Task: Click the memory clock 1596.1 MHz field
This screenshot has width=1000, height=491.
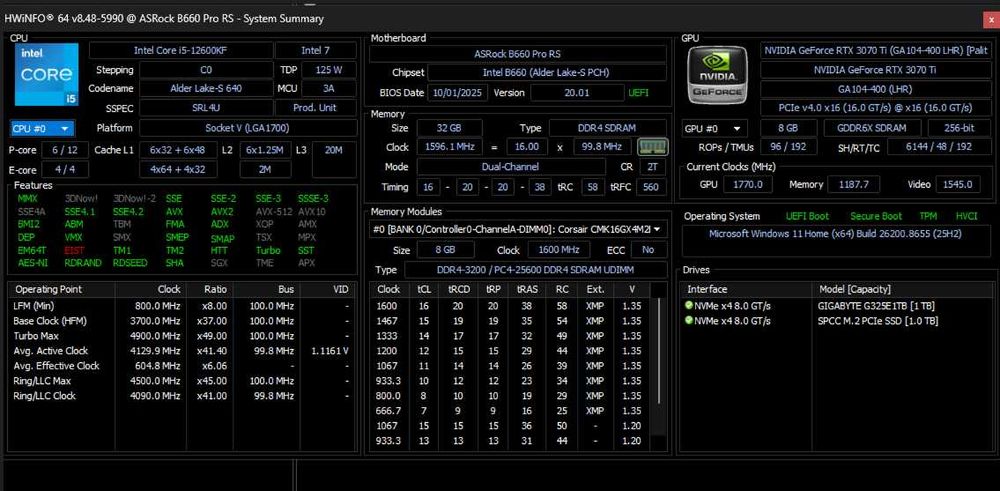Action: (449, 147)
